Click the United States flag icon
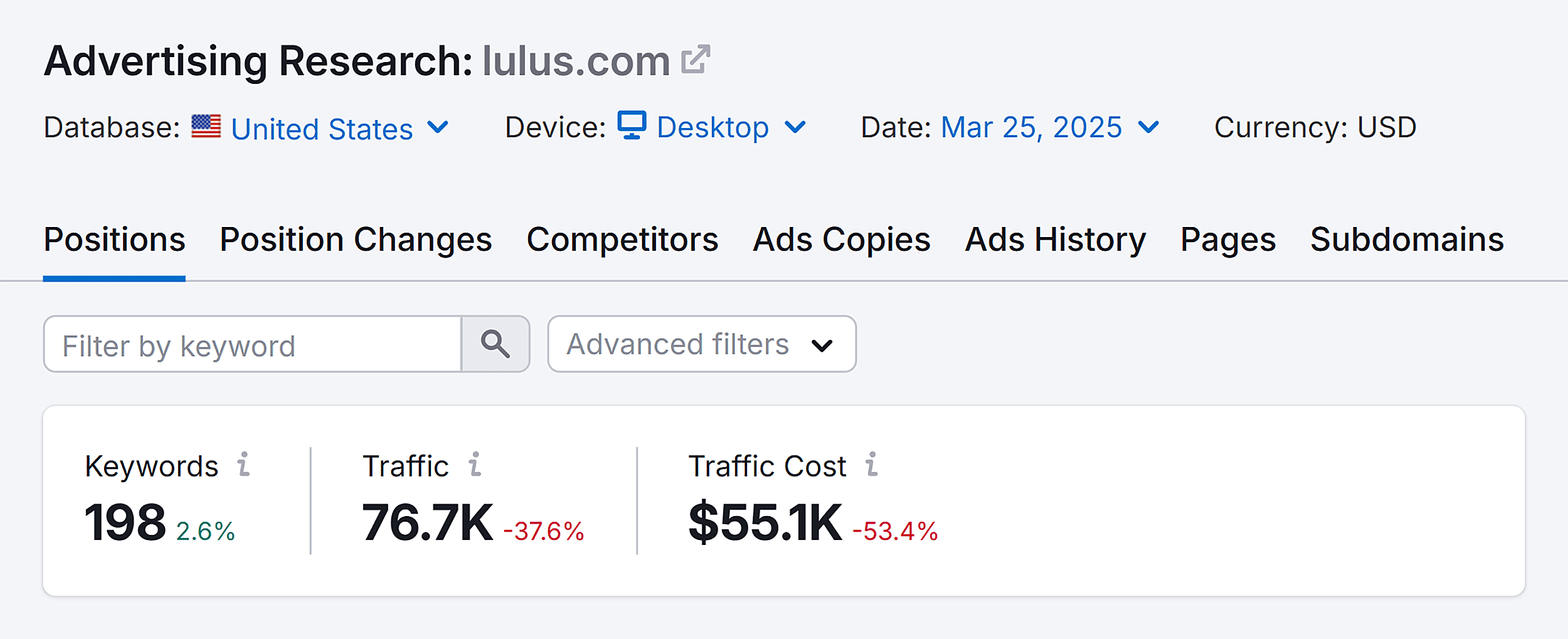Viewport: 1568px width, 639px height. coord(206,127)
